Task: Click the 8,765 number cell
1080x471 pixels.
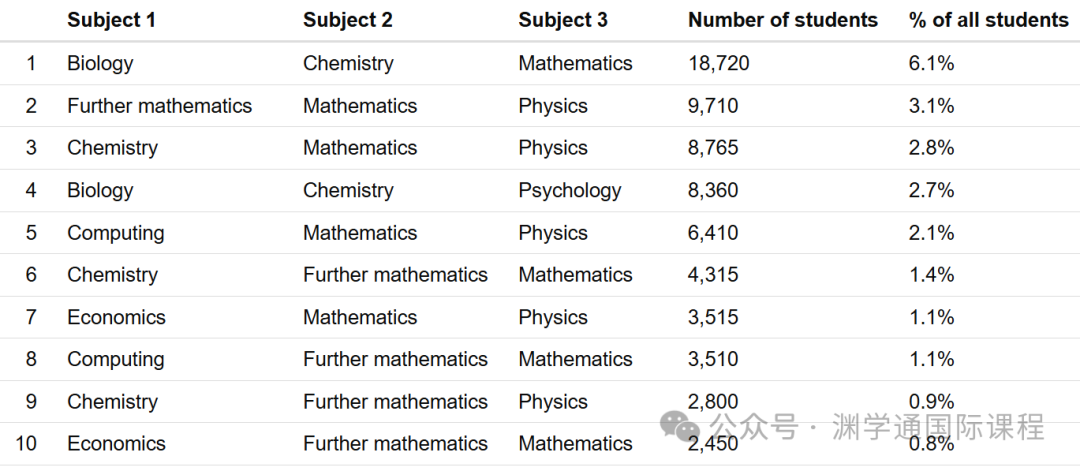Action: [713, 148]
